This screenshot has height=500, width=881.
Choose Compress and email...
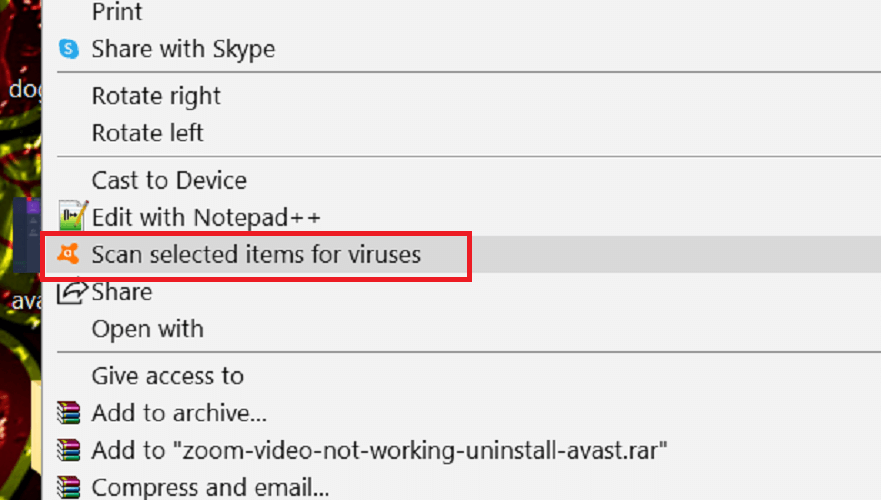(x=210, y=487)
